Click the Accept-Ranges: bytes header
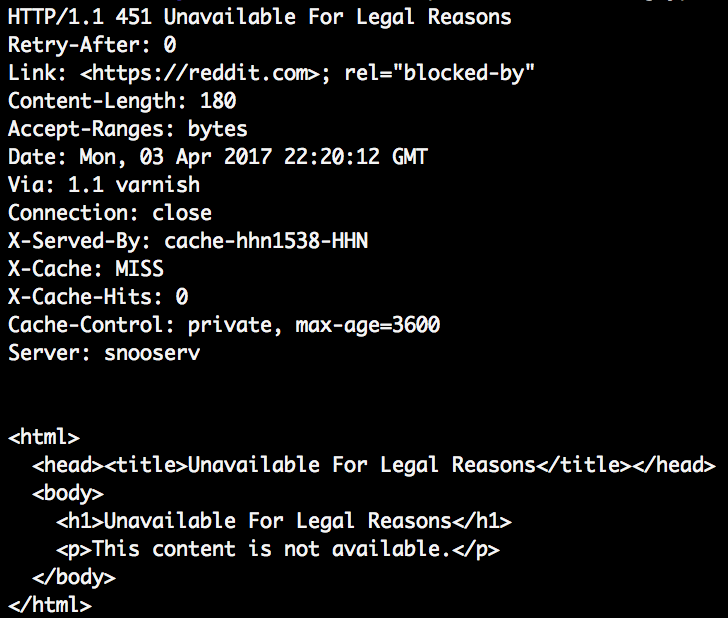 coord(128,129)
